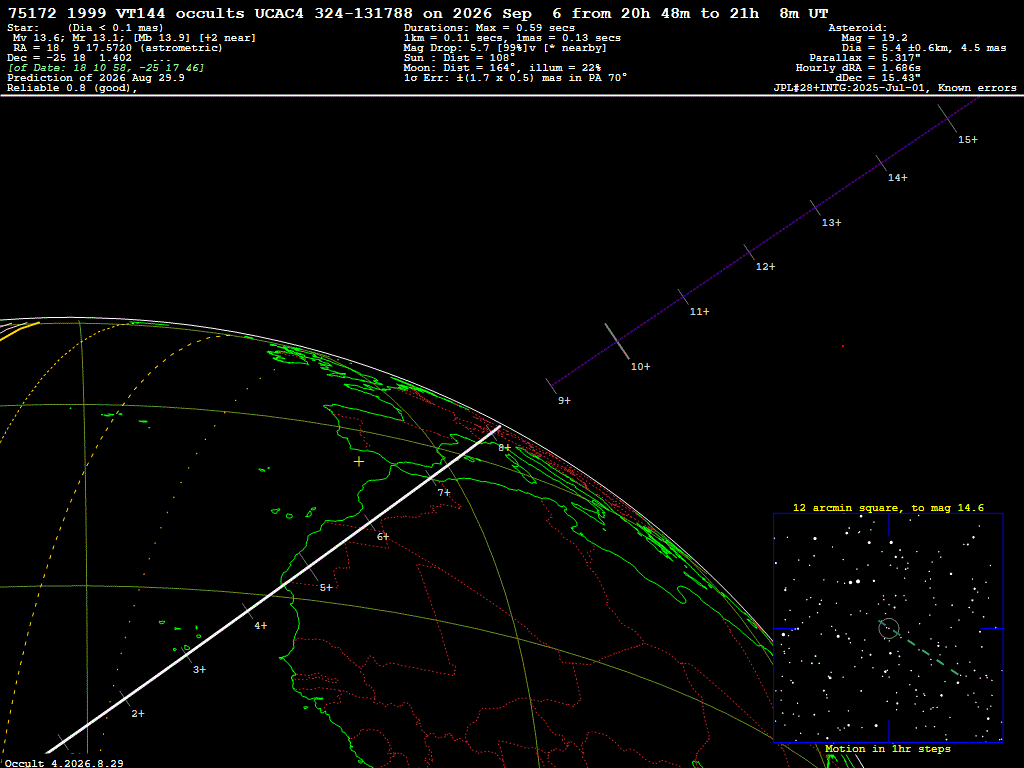
Task: Click the 'Occult 4.2026.8.29' version text
Action: click(64, 763)
